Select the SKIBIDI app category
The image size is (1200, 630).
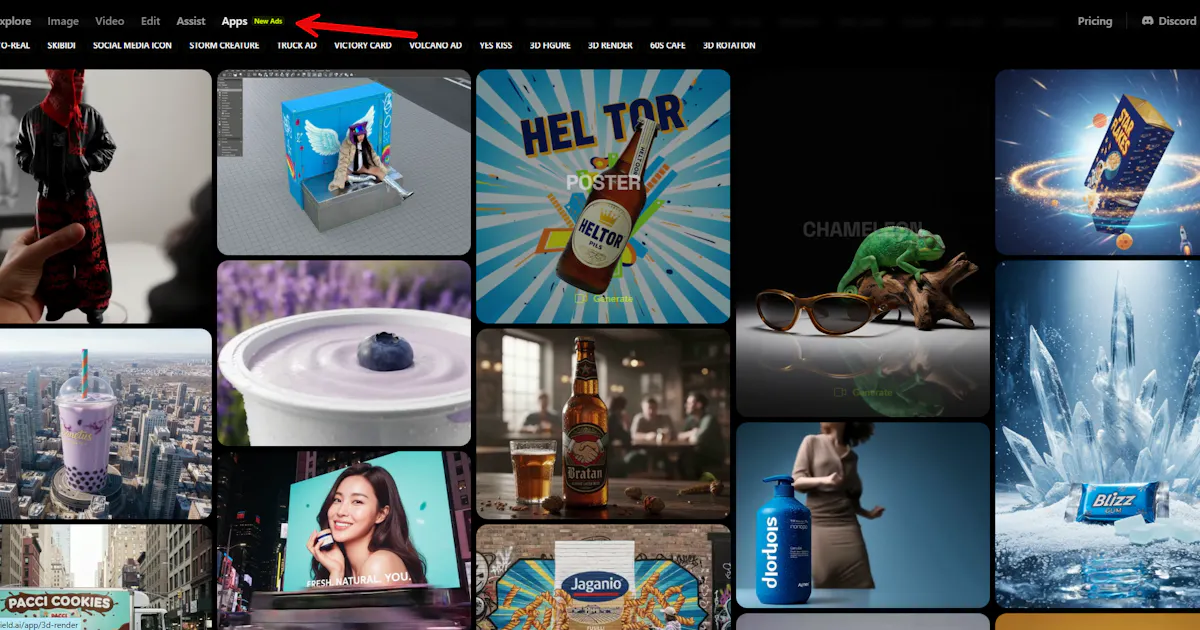click(x=63, y=45)
